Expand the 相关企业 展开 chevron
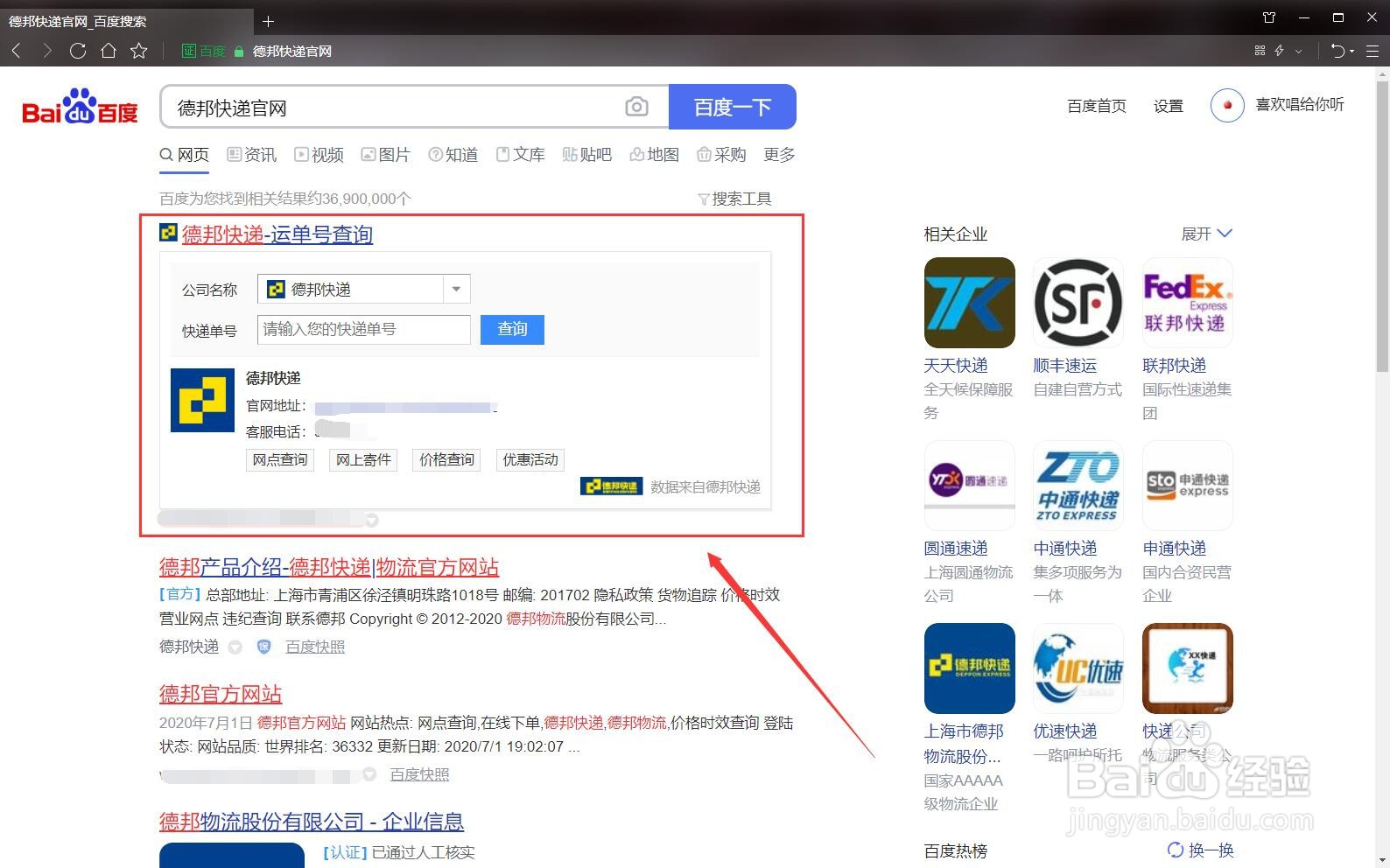Image resolution: width=1390 pixels, height=868 pixels. pos(1225,234)
